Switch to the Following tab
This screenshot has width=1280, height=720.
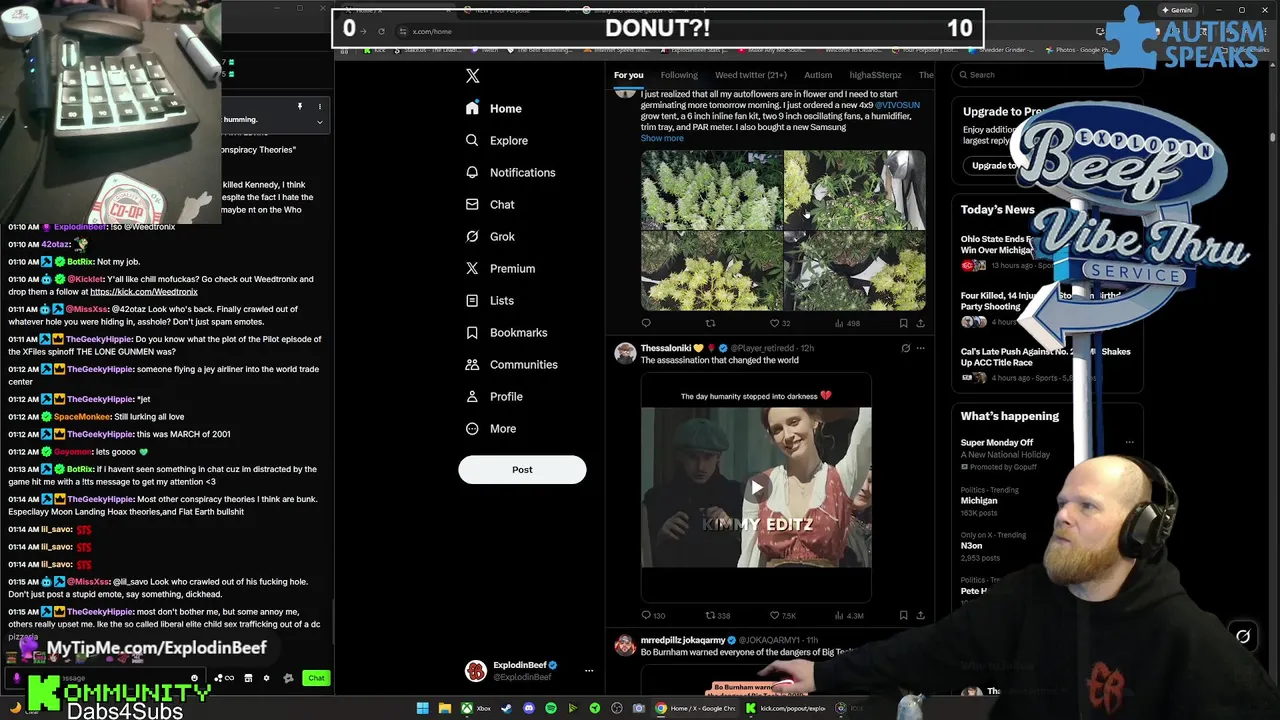pyautogui.click(x=679, y=75)
